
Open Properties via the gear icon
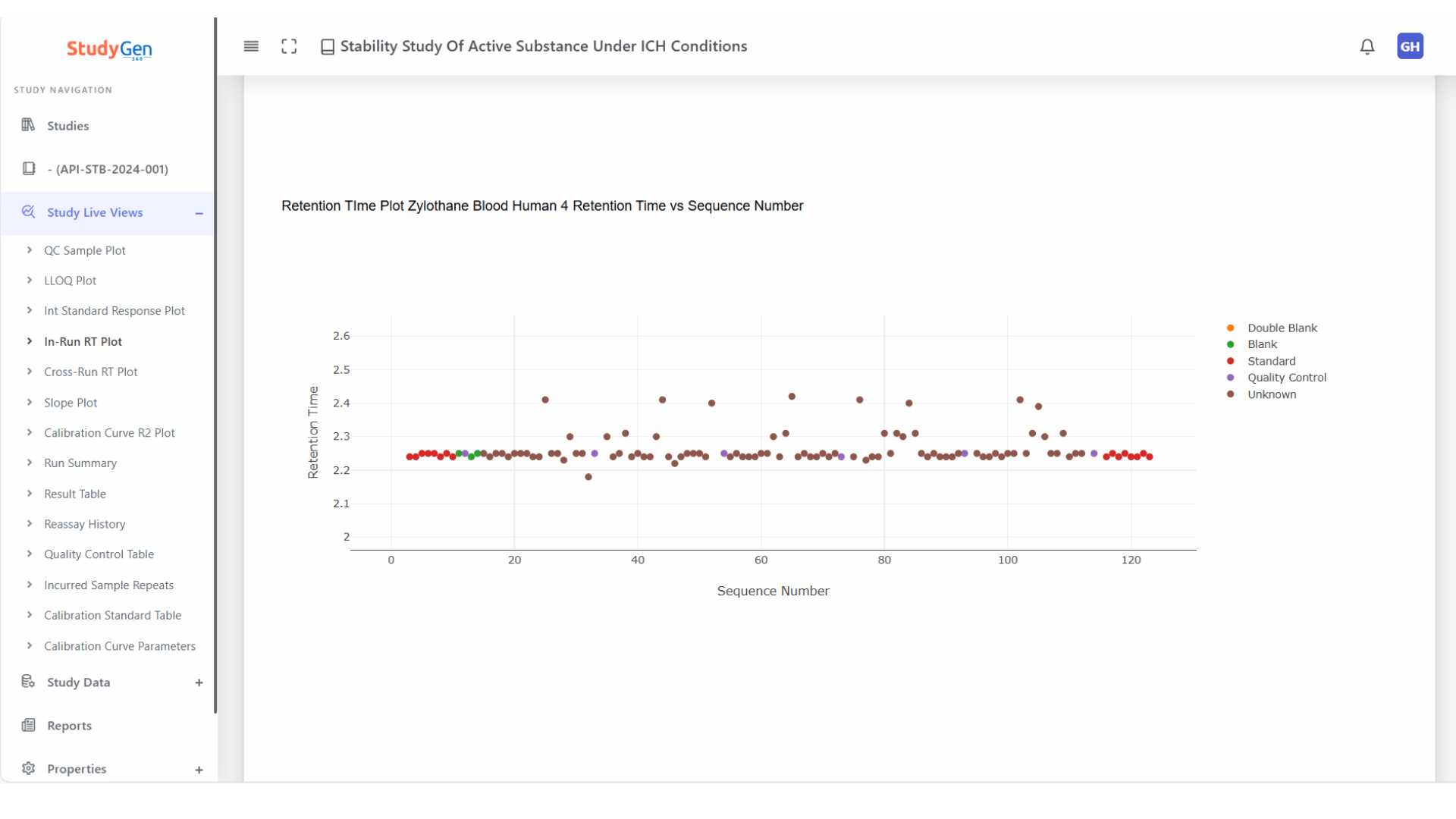pos(28,769)
